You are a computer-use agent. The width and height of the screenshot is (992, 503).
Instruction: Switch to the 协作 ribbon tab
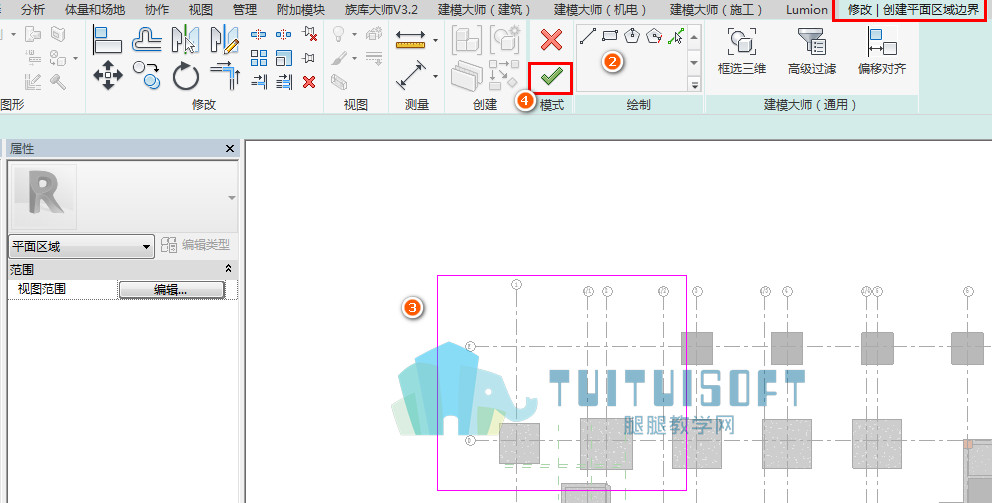[x=157, y=9]
